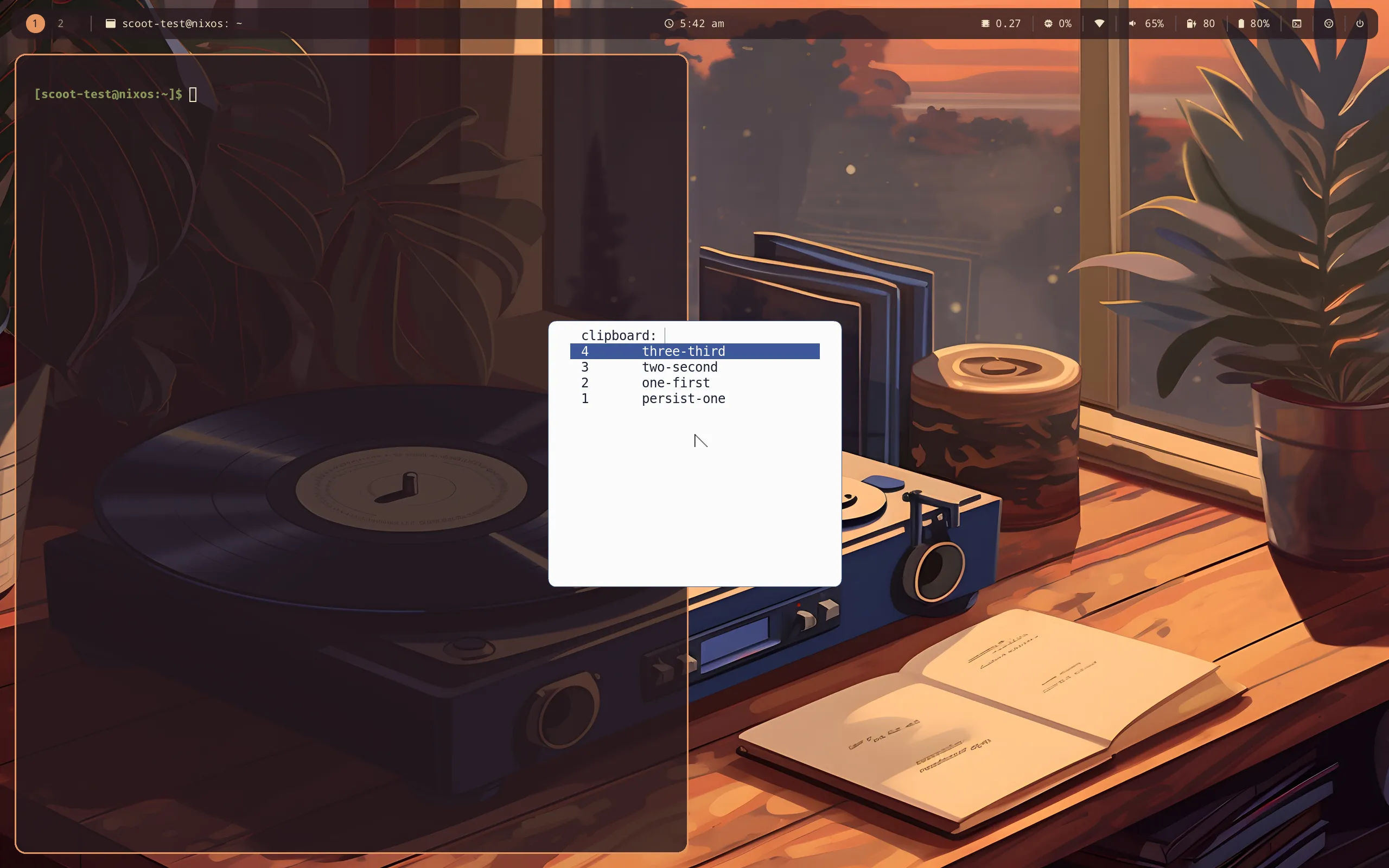Click the CPU icon beside 0%
This screenshot has width=1389, height=868.
tap(1048, 23)
